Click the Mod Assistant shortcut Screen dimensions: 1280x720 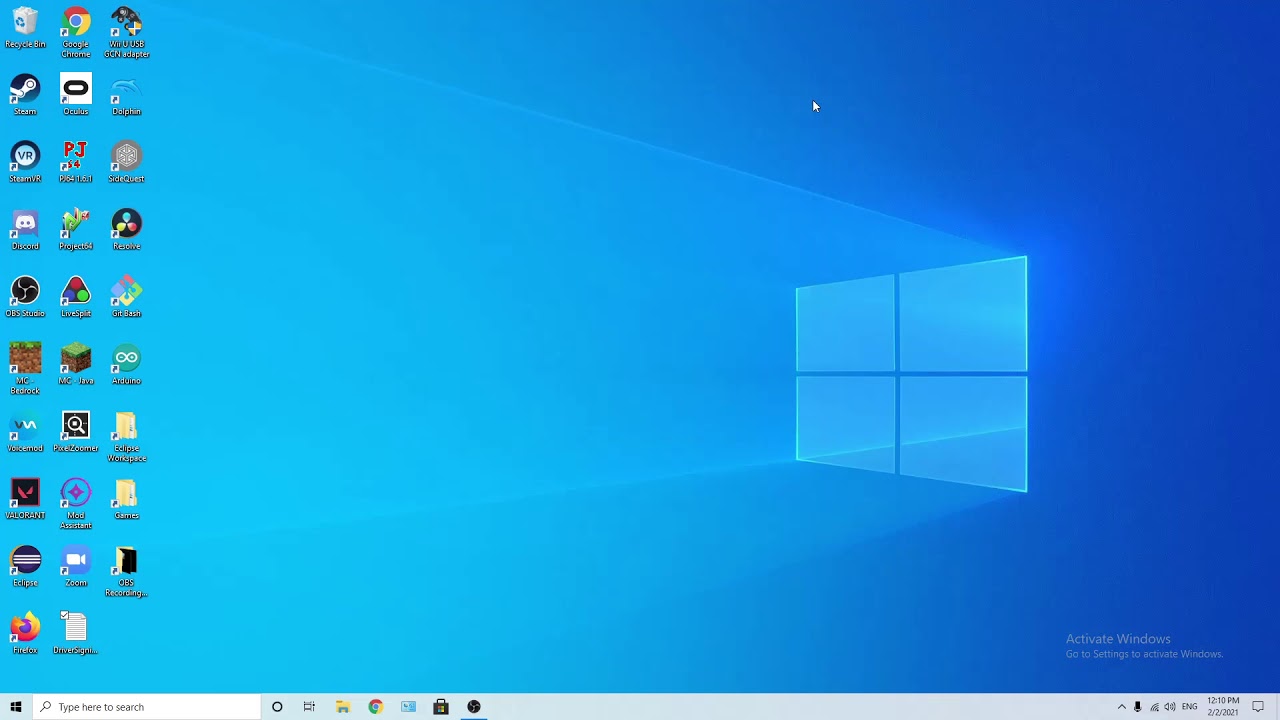(x=76, y=504)
